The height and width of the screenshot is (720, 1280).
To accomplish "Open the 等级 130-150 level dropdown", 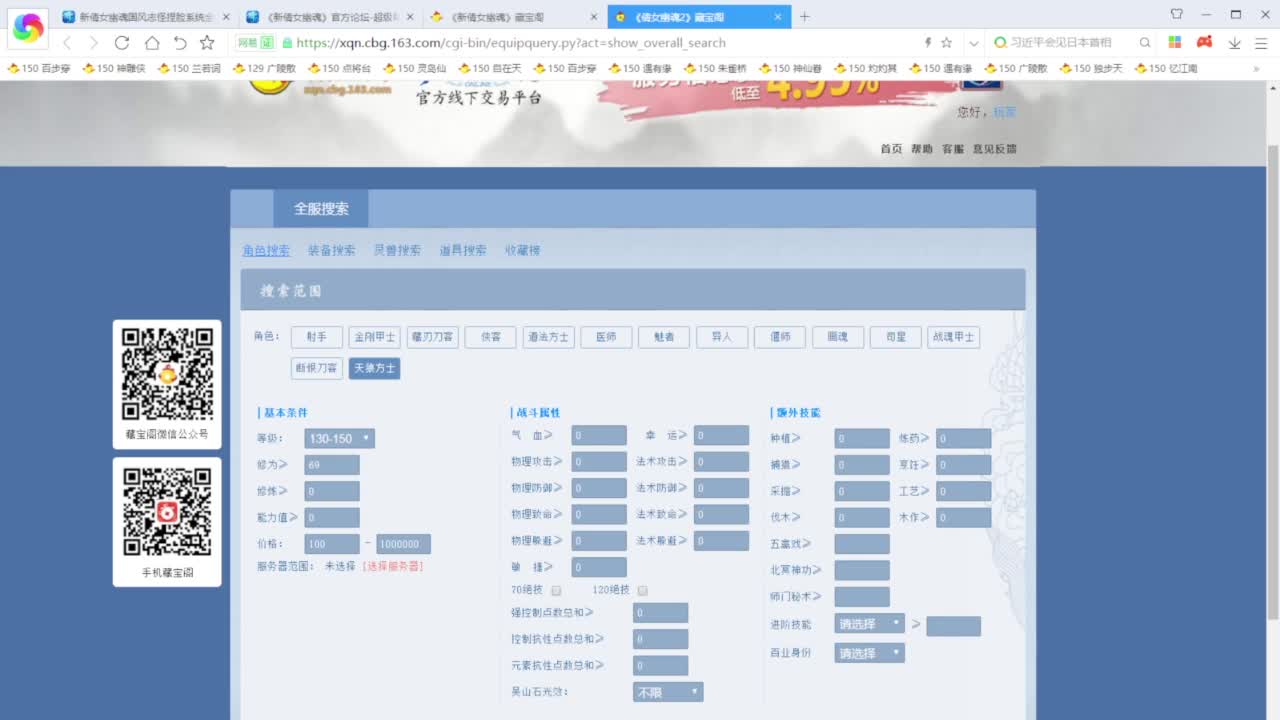I will [x=339, y=438].
